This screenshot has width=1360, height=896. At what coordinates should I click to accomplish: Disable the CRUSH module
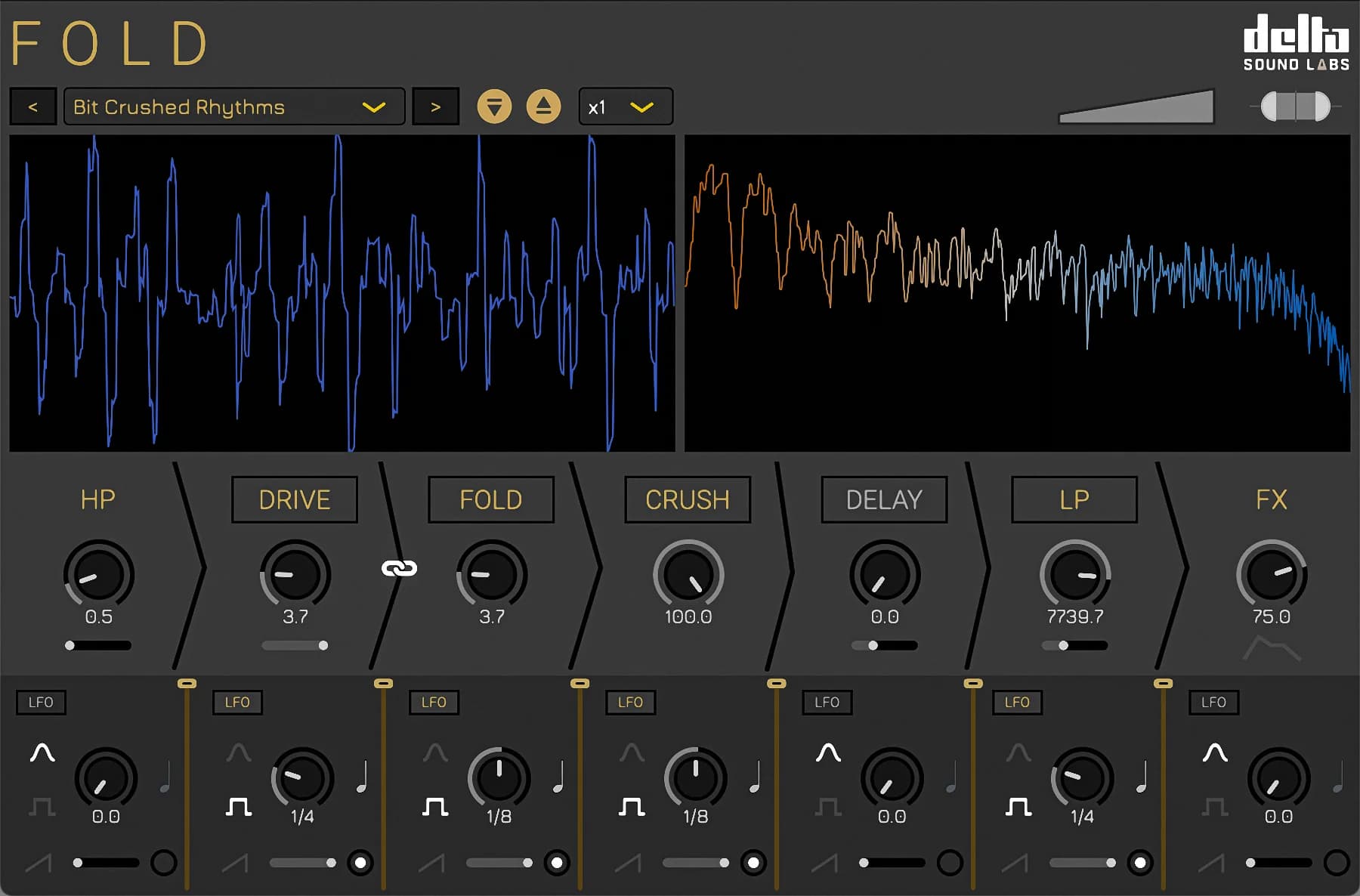pos(688,499)
